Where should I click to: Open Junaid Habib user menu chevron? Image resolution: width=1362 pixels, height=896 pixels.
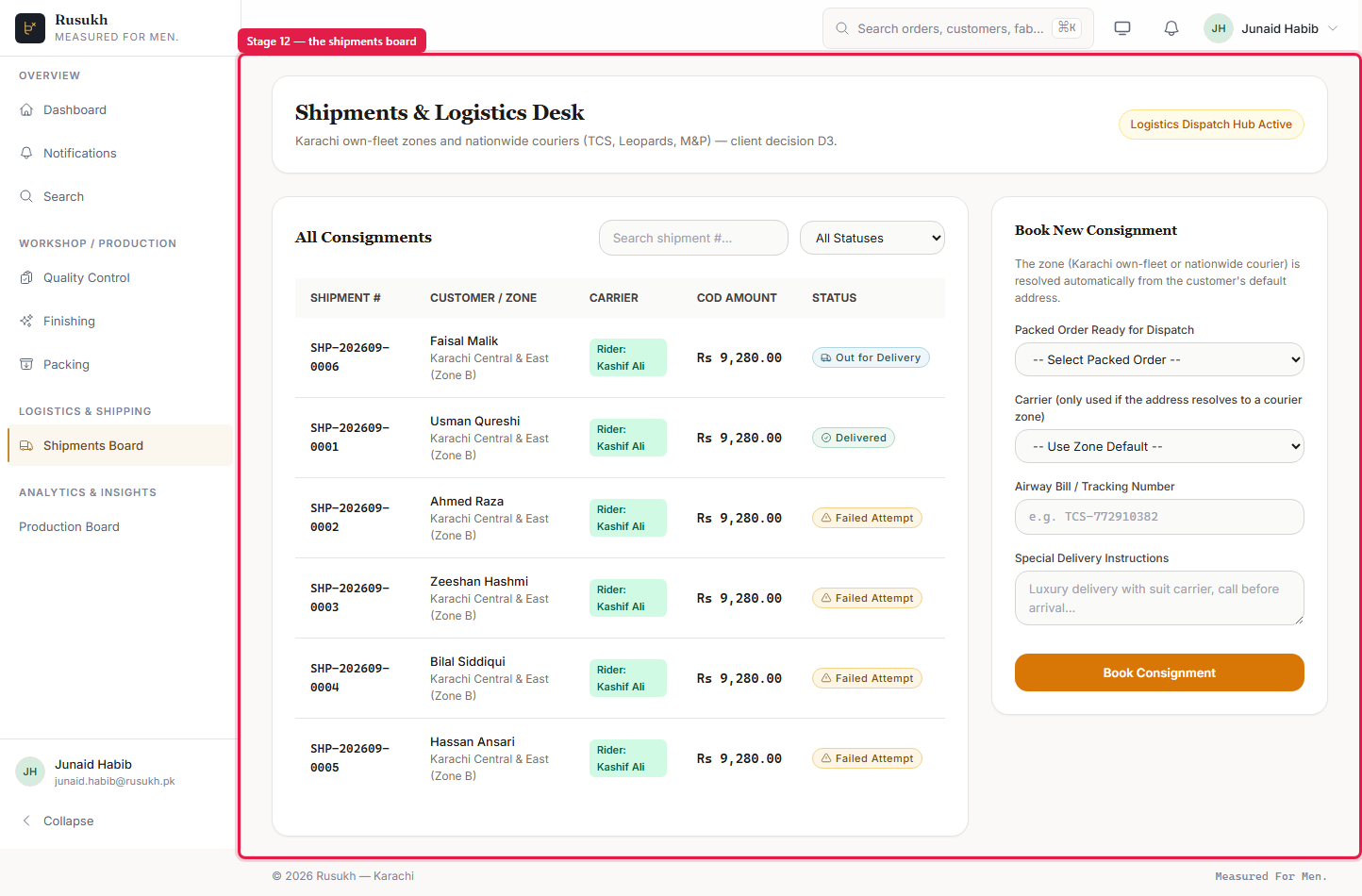1333,28
